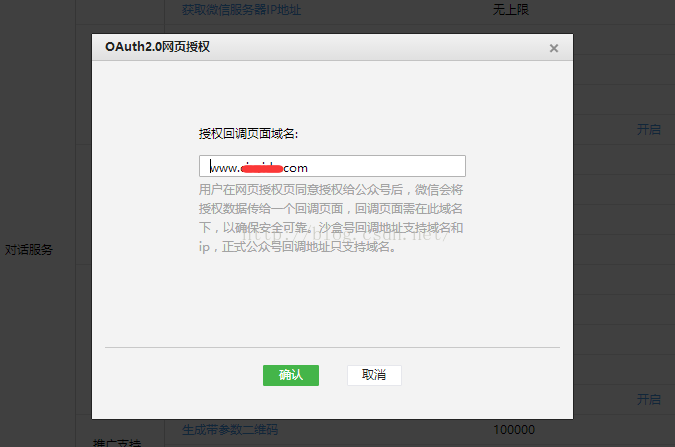This screenshot has height=447, width=675.
Task: Click the OAuth2.0网页授权 dialog title text
Action: [157, 47]
